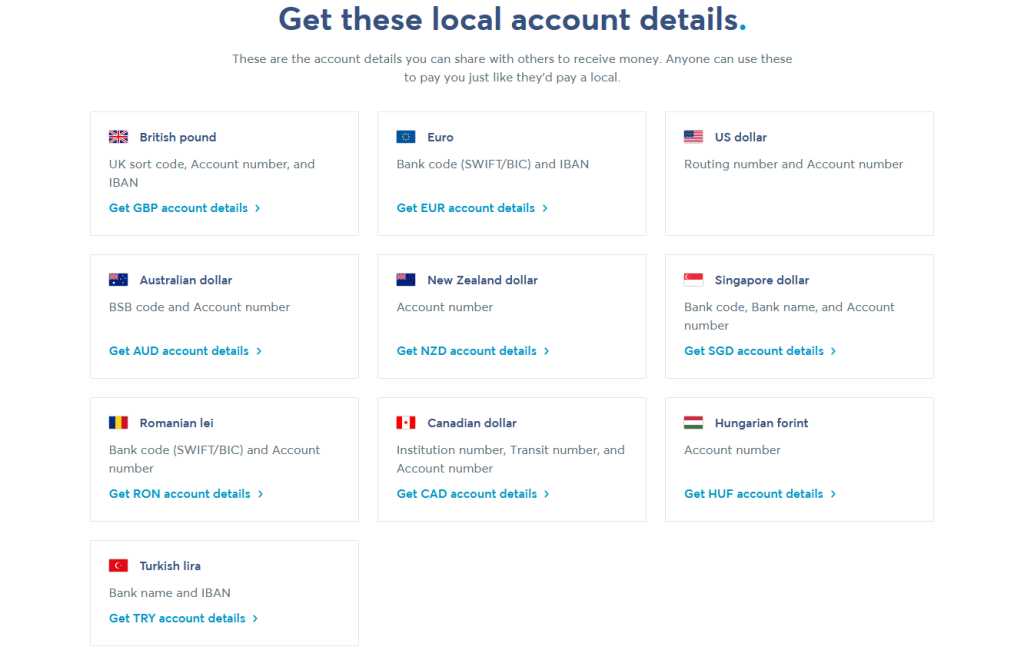
Task: Open Get EUR account details link
Action: click(x=465, y=208)
